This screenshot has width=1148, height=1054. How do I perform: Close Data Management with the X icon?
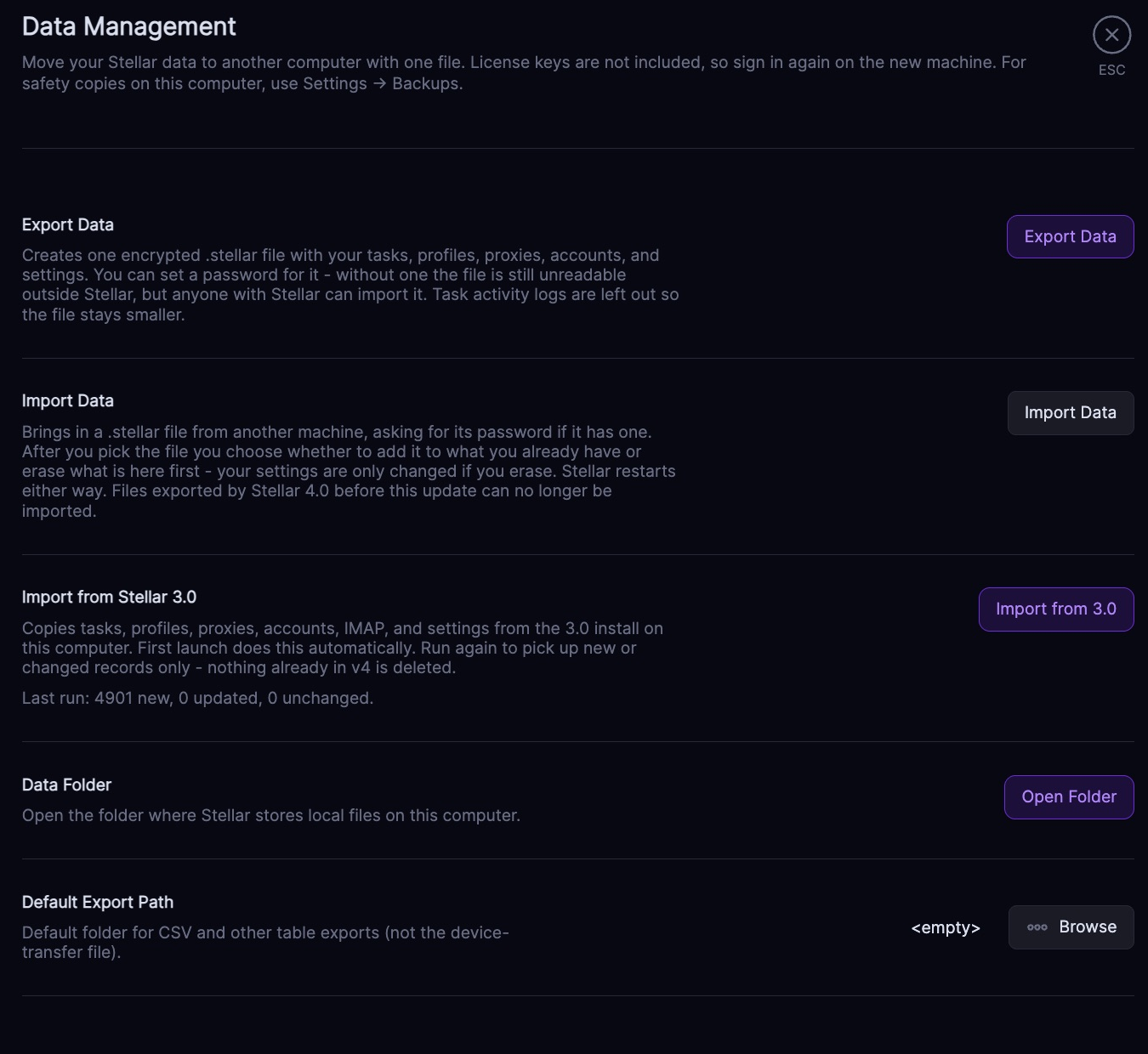[1111, 35]
